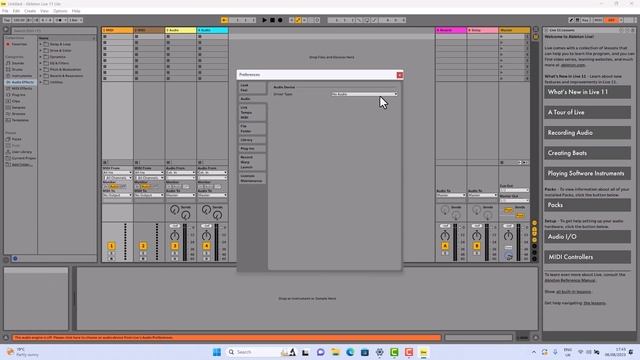Click What's New in Live 11 lesson
Viewport: 640px width, 360px height.
pos(587,92)
